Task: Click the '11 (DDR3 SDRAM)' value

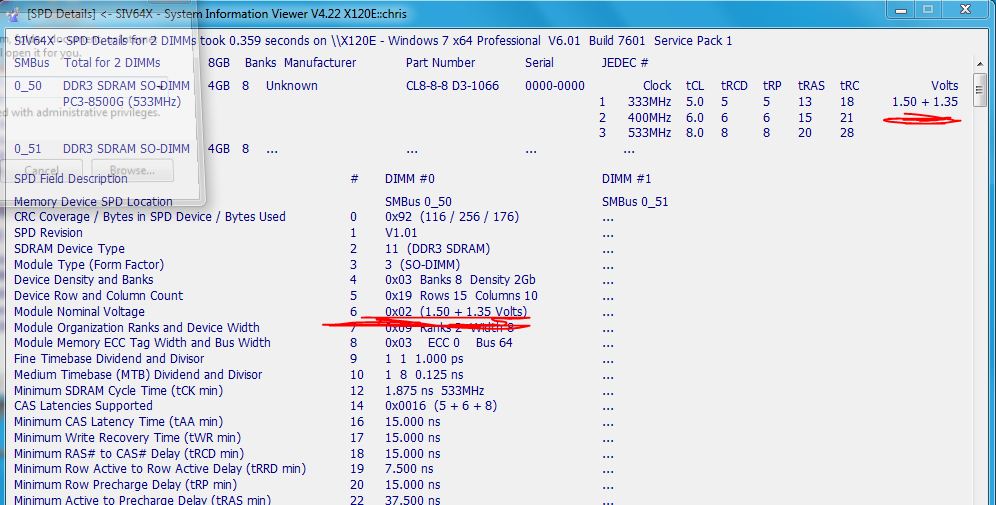Action: tap(437, 249)
